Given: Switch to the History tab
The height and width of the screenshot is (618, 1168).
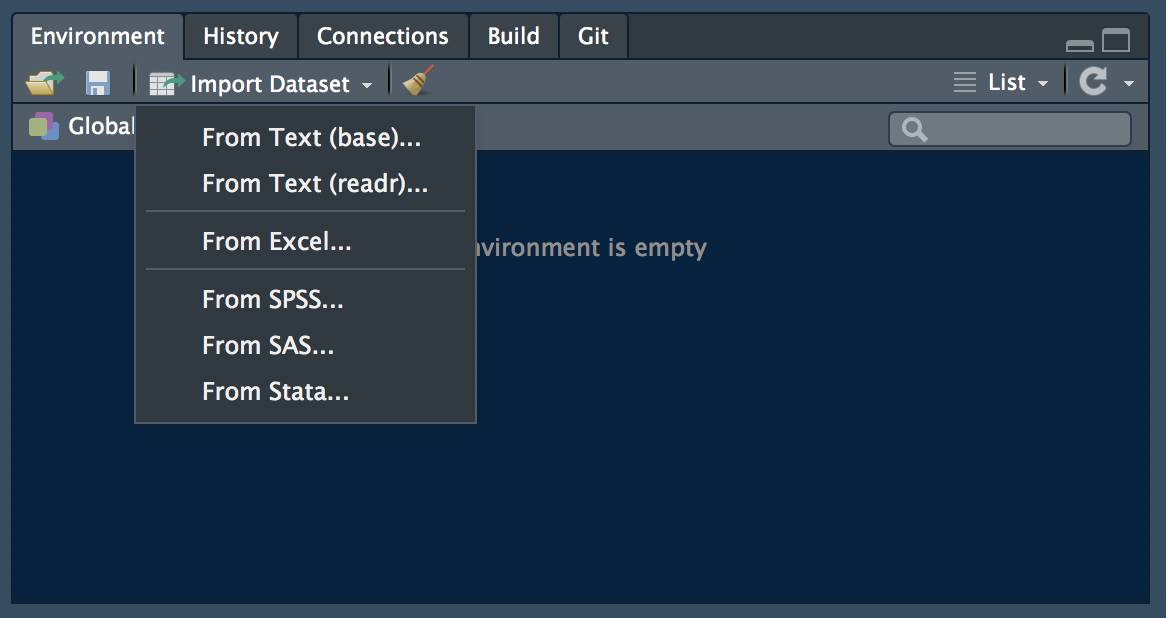Looking at the screenshot, I should (x=241, y=36).
